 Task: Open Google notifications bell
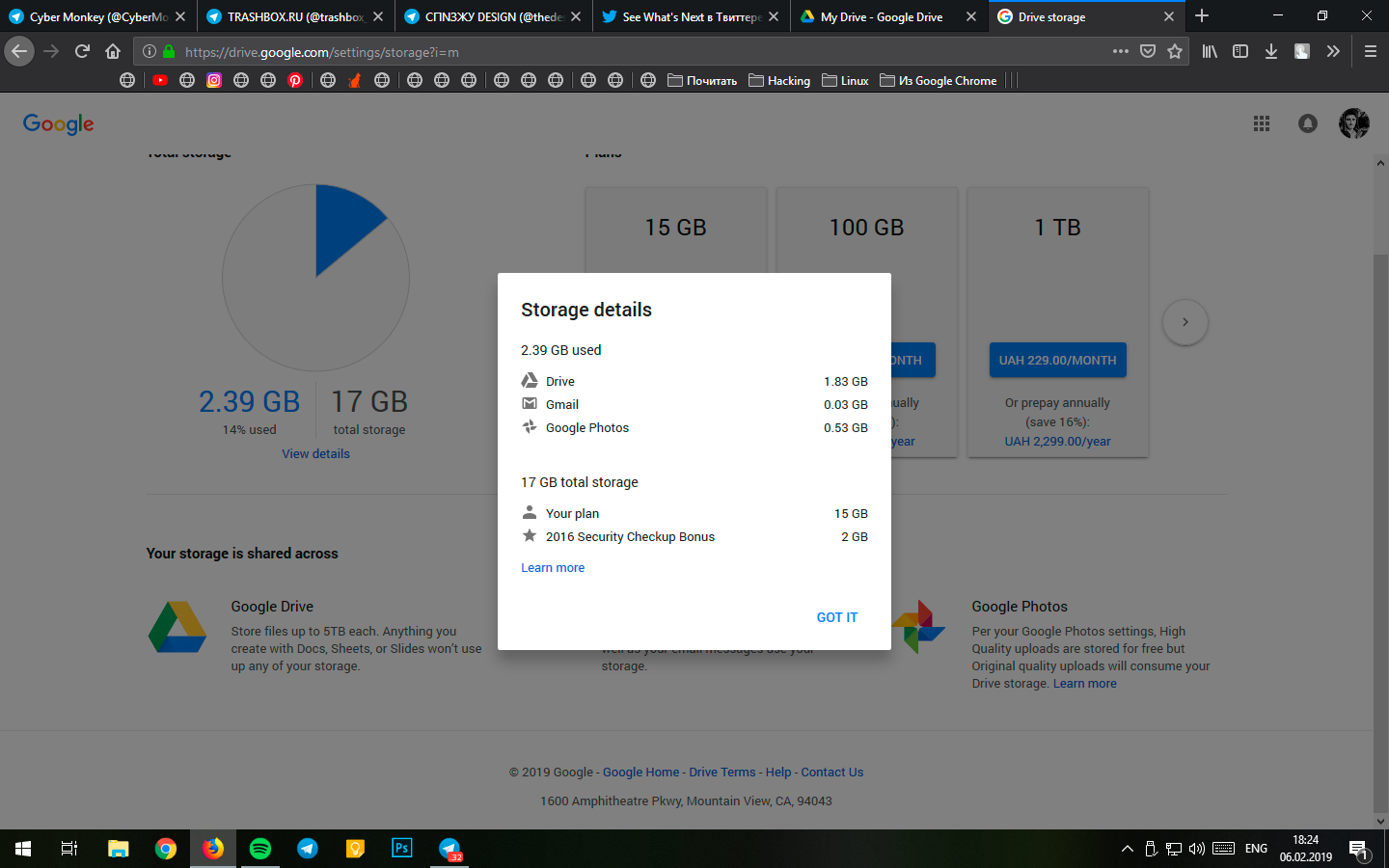tap(1308, 123)
